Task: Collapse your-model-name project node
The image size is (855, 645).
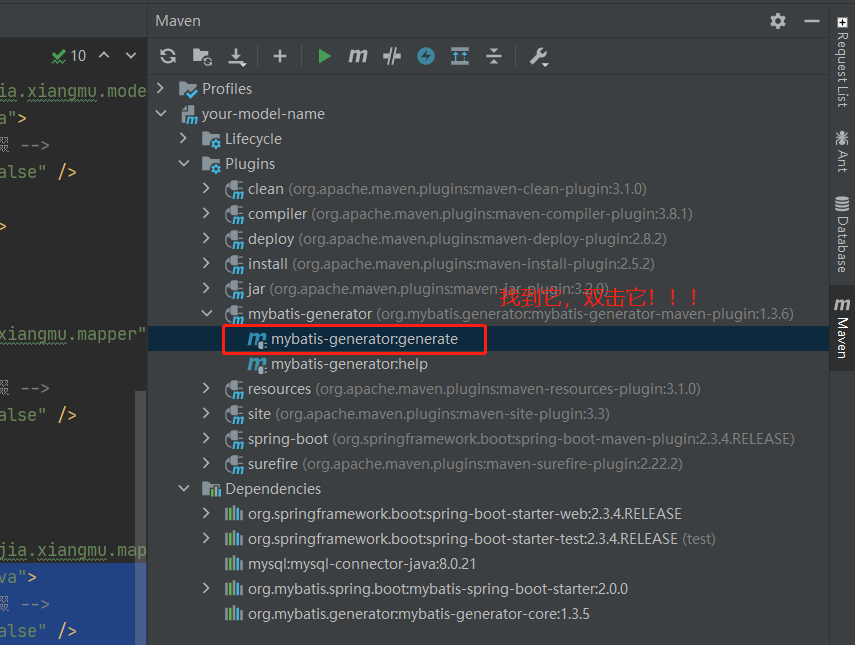Action: (161, 113)
